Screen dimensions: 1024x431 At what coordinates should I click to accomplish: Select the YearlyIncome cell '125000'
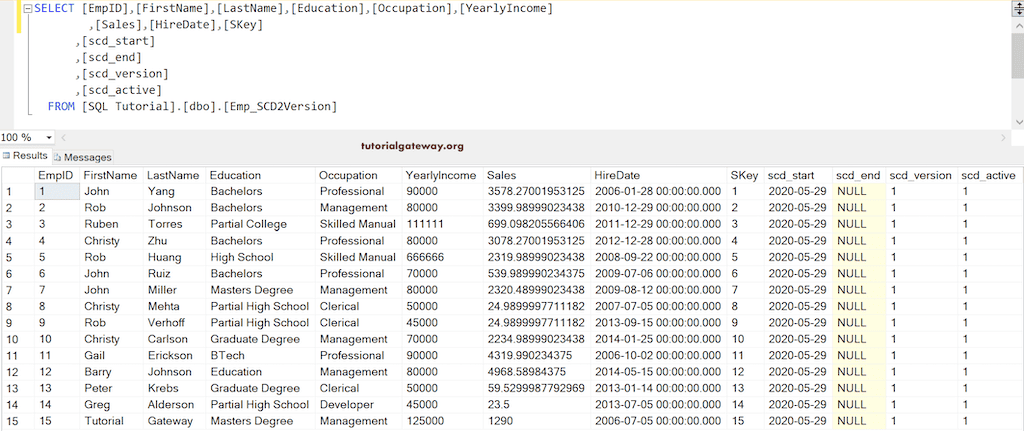(x=442, y=421)
